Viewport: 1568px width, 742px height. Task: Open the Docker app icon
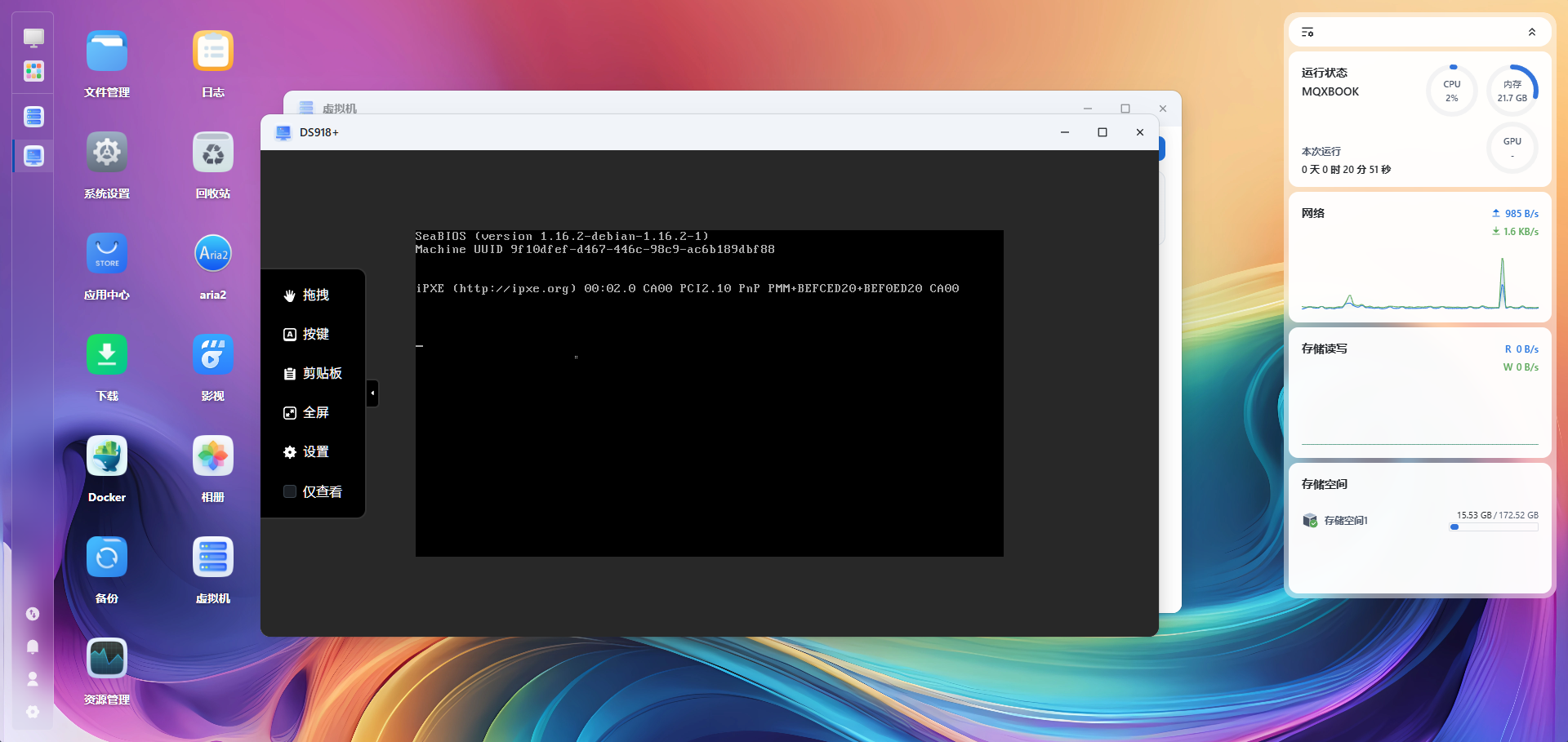click(107, 456)
